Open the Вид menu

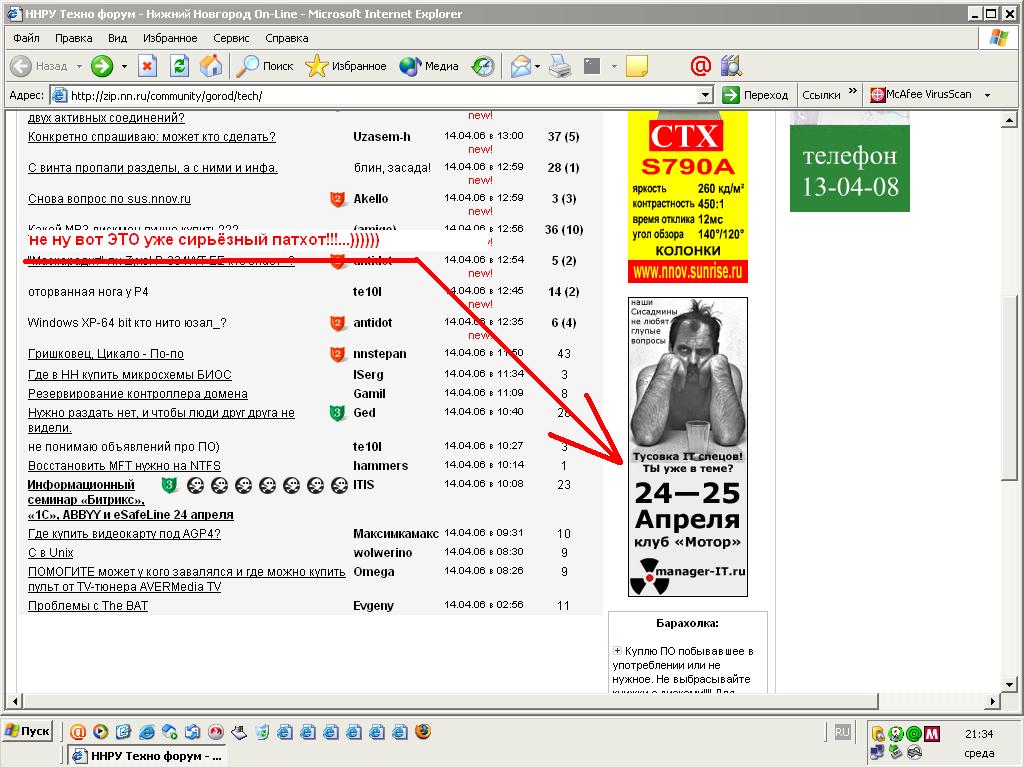click(x=117, y=38)
